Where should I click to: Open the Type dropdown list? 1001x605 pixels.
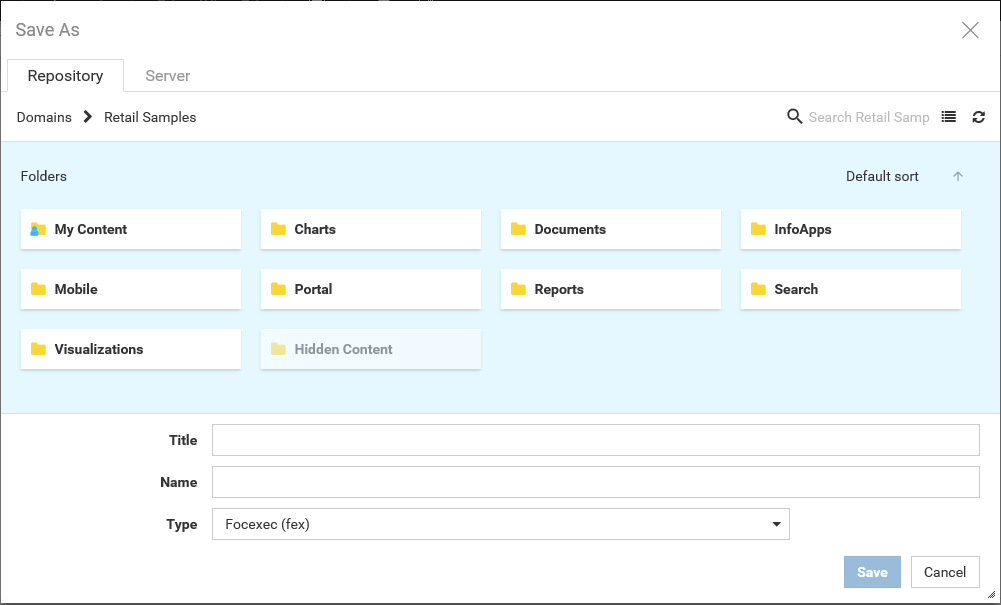coord(501,524)
